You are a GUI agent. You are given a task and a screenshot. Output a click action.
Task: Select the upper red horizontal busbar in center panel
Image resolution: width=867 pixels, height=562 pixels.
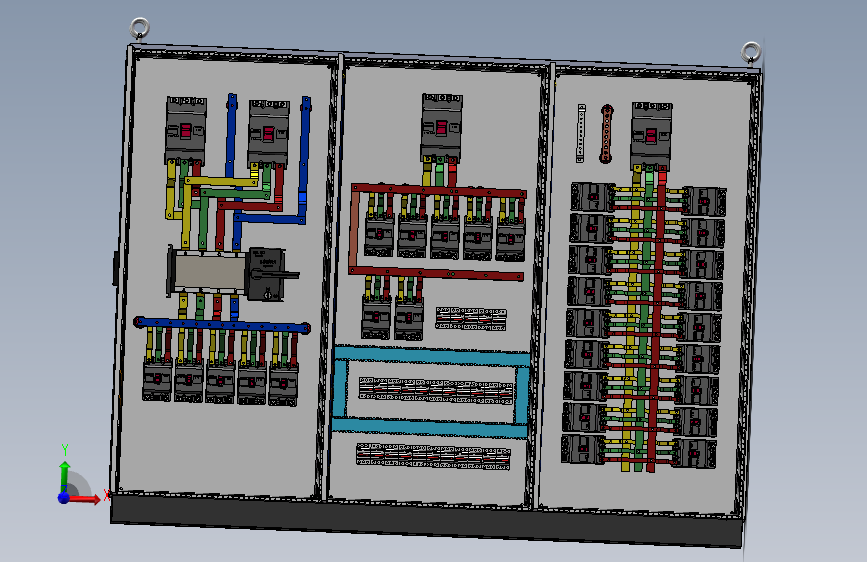coord(438,190)
